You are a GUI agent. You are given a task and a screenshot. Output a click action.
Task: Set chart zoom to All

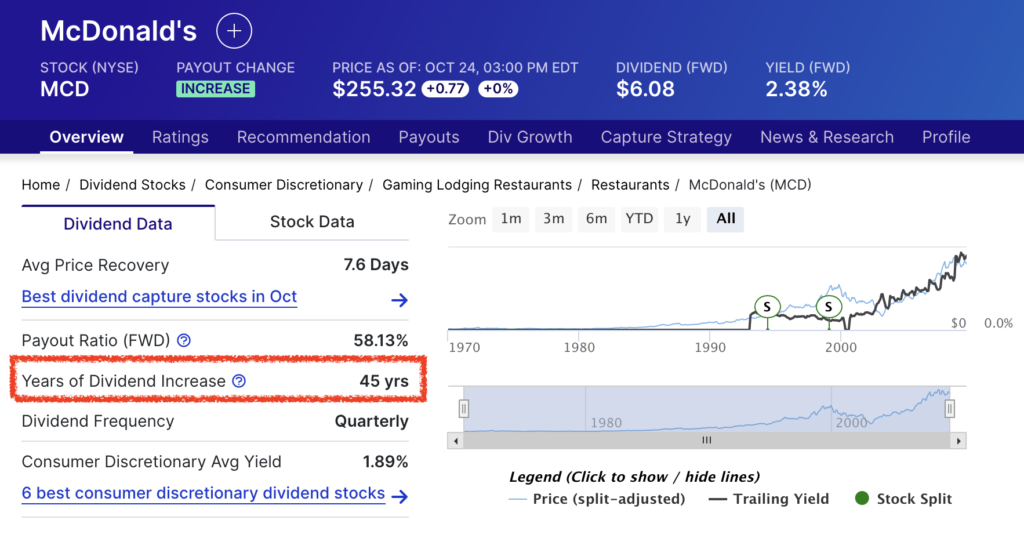726,219
